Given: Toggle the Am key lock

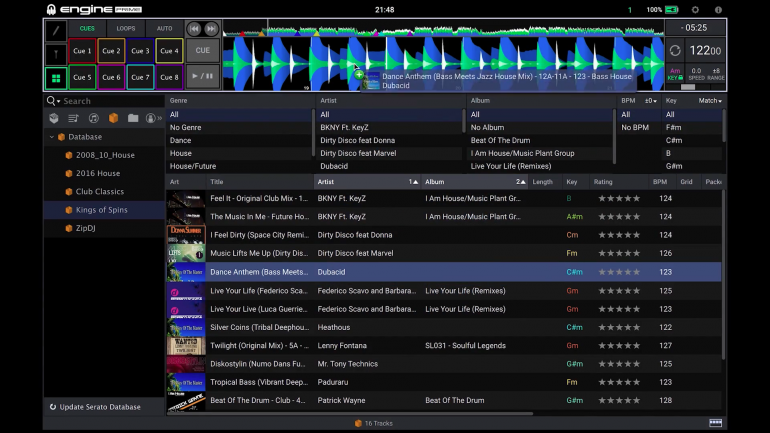Looking at the screenshot, I should click(675, 73).
